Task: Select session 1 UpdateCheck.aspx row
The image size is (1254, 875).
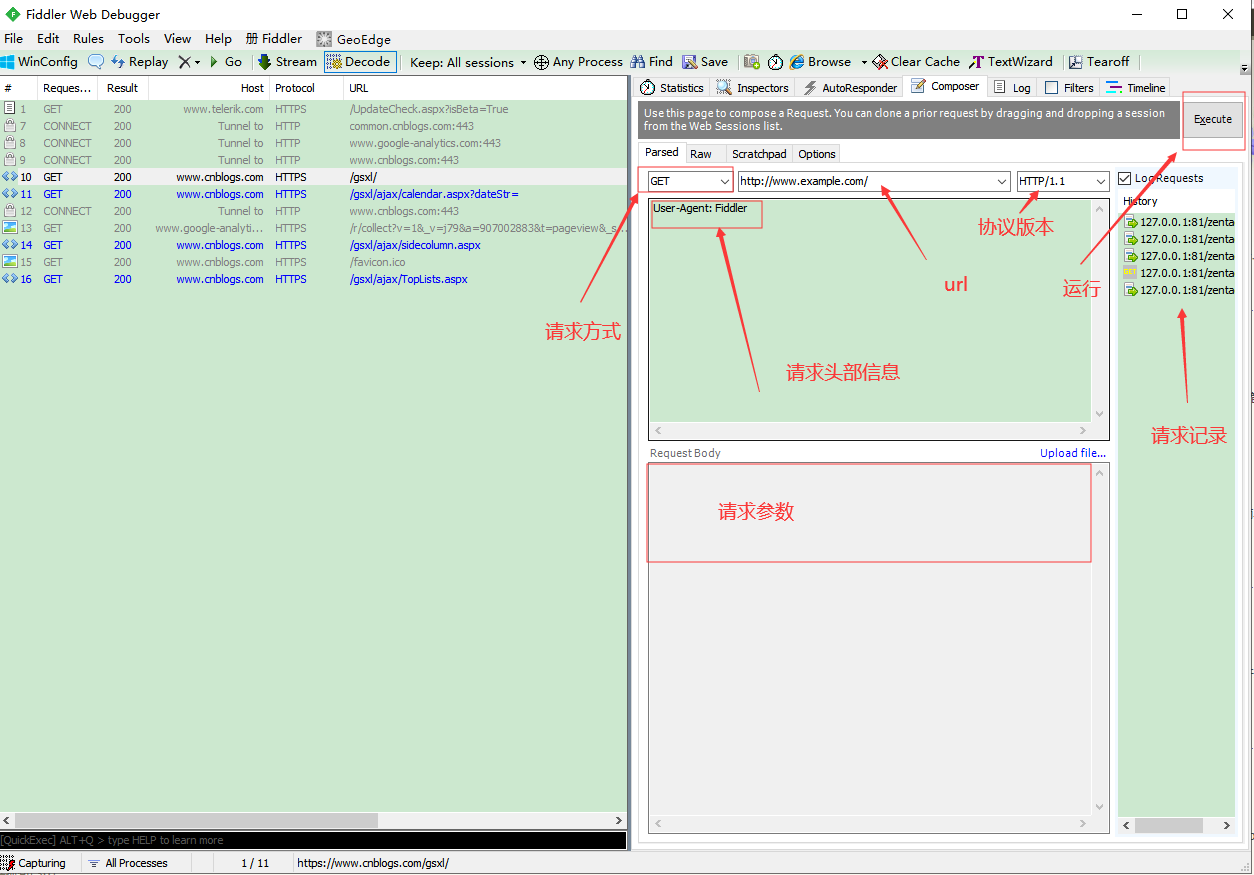Action: tap(314, 109)
